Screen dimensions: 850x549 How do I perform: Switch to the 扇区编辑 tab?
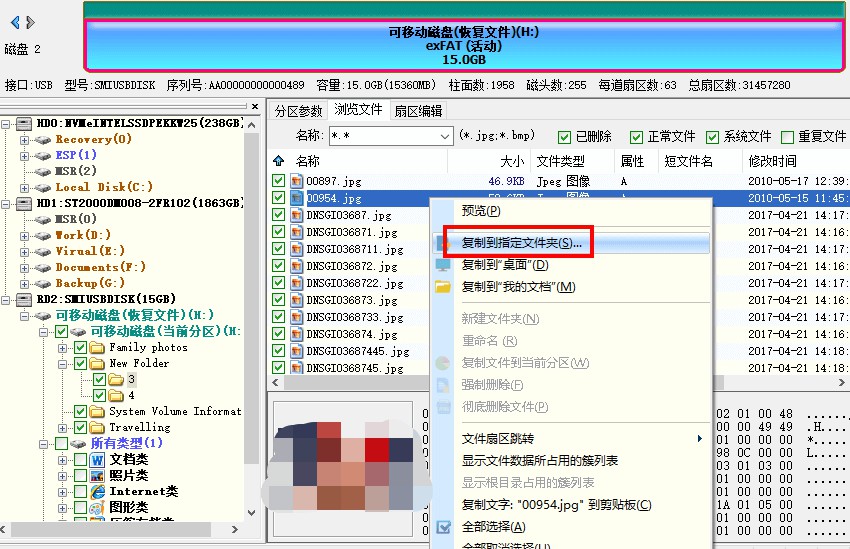418,111
